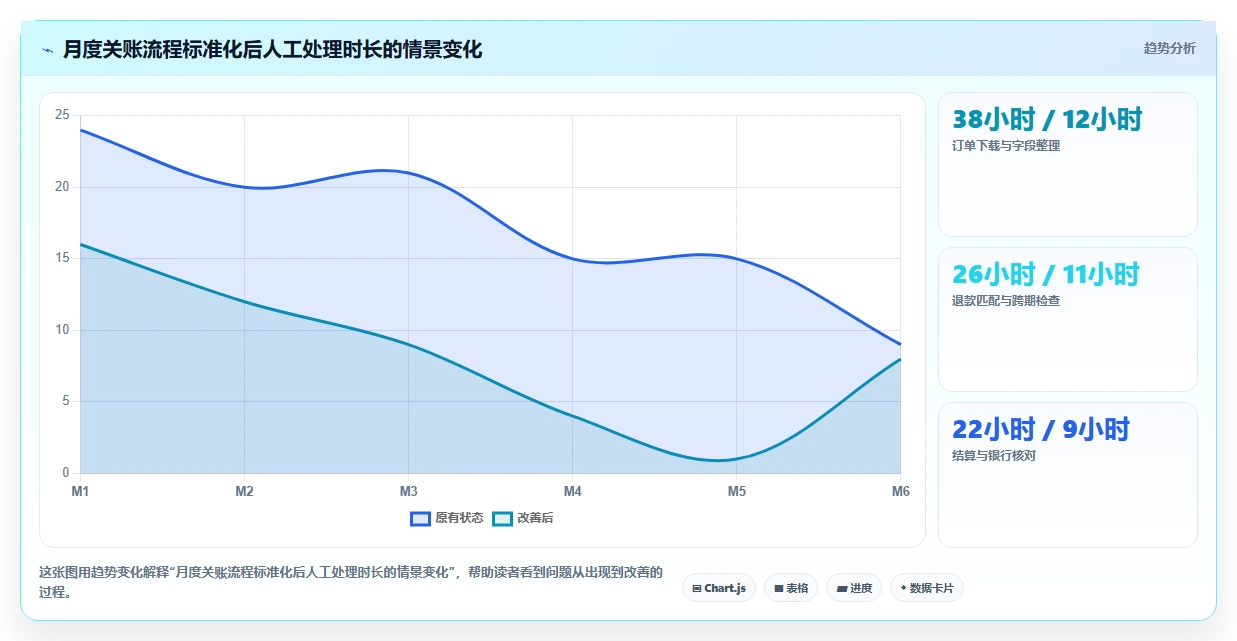Click the chart description paragraph below the chart

click(x=350, y=582)
